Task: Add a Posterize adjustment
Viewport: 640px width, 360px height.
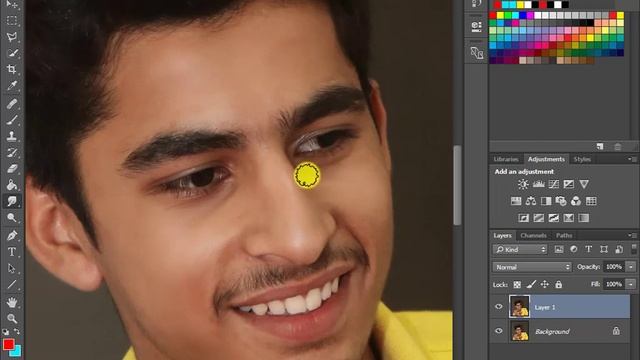Action: (538, 218)
